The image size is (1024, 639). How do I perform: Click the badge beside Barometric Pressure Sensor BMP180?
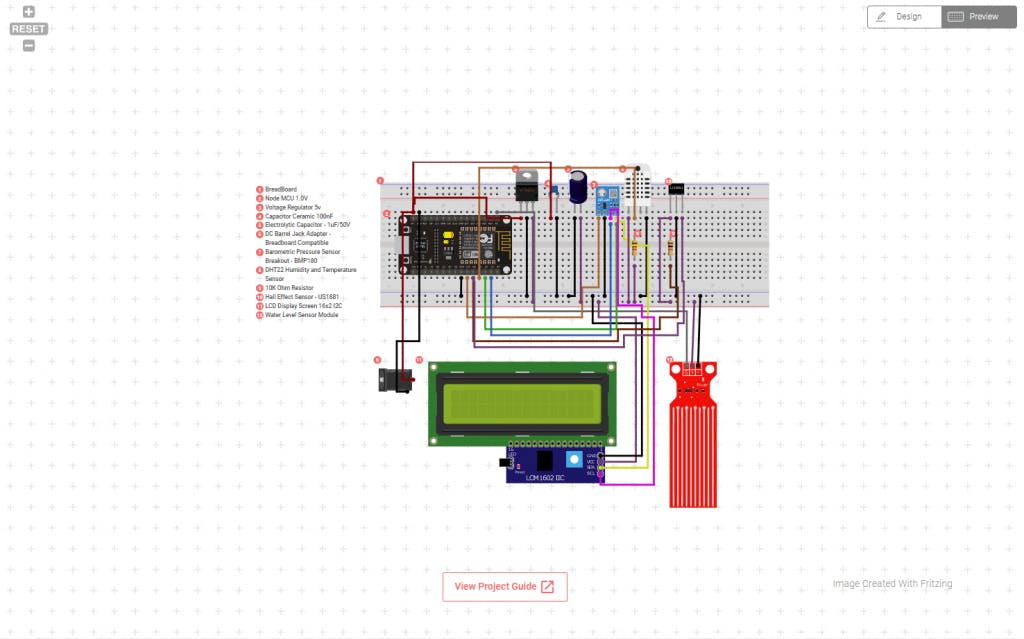[258, 251]
